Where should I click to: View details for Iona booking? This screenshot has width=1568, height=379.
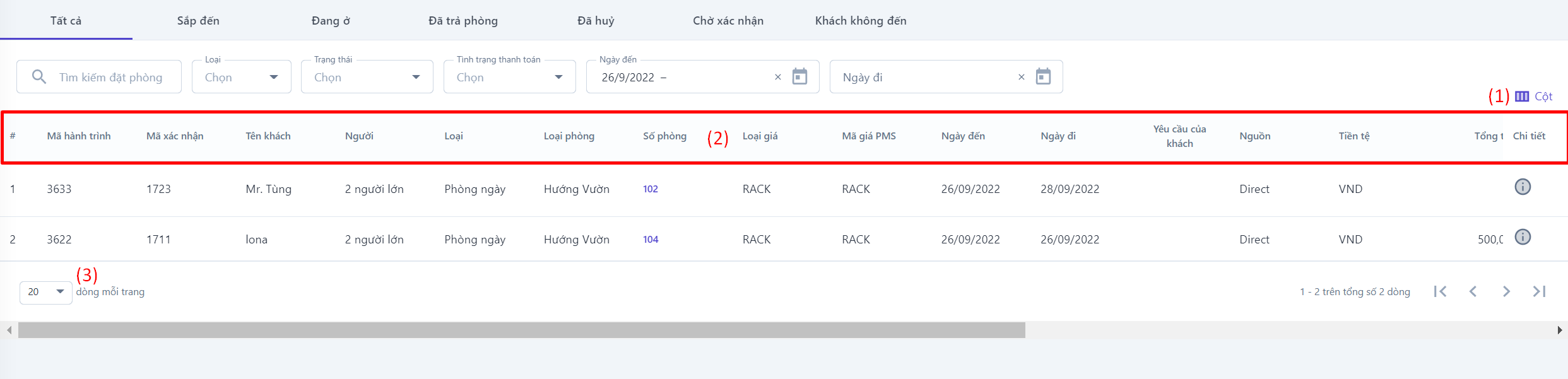(1523, 237)
